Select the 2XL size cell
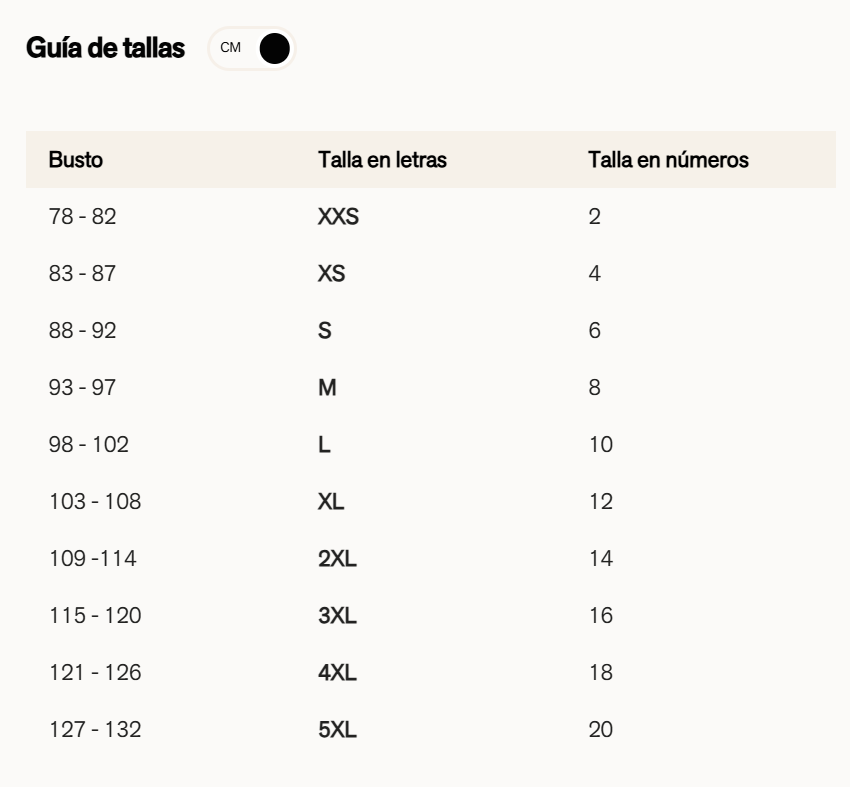This screenshot has width=850, height=787. (x=337, y=559)
